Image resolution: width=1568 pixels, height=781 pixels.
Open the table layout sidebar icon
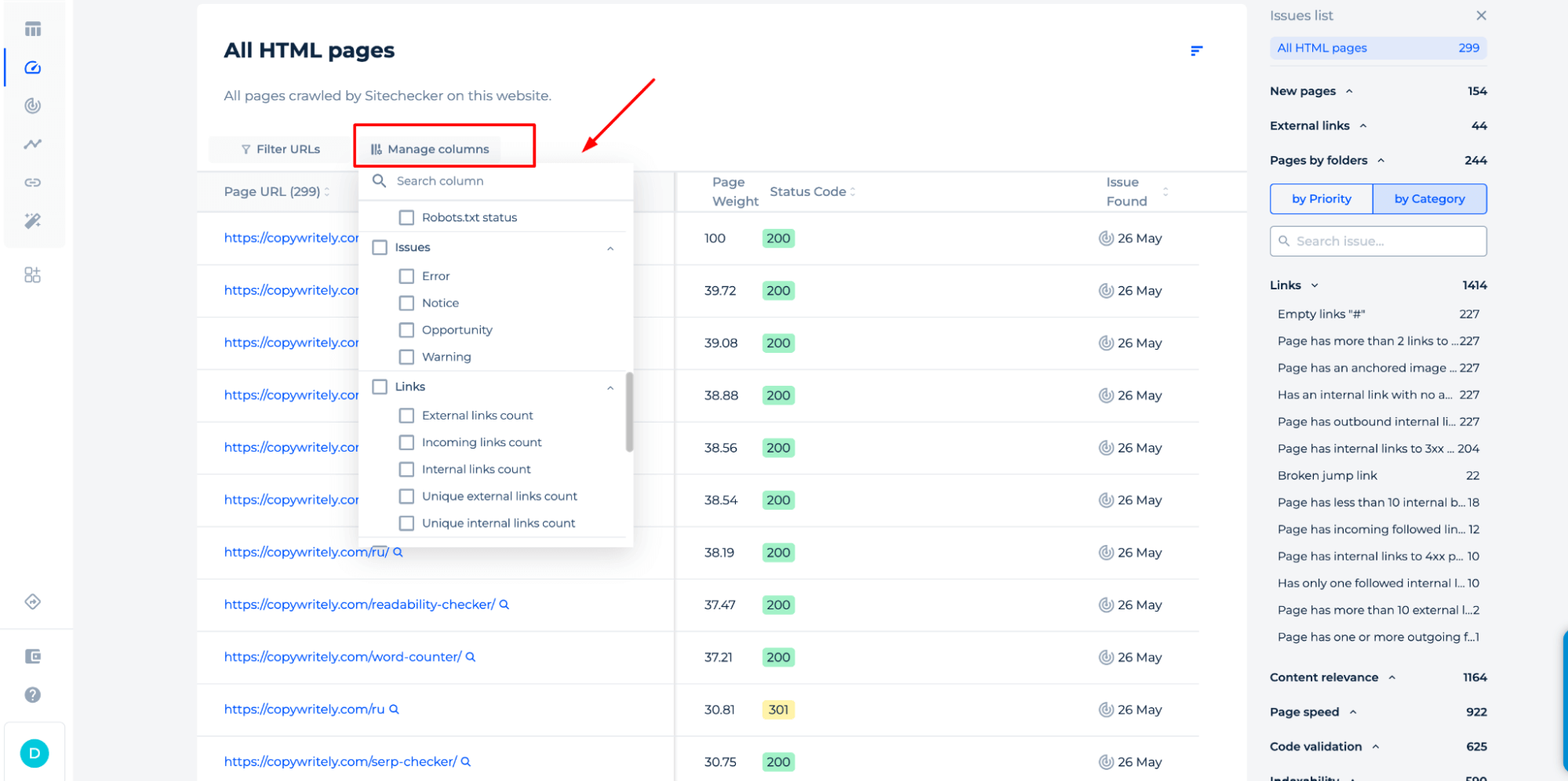click(x=32, y=29)
